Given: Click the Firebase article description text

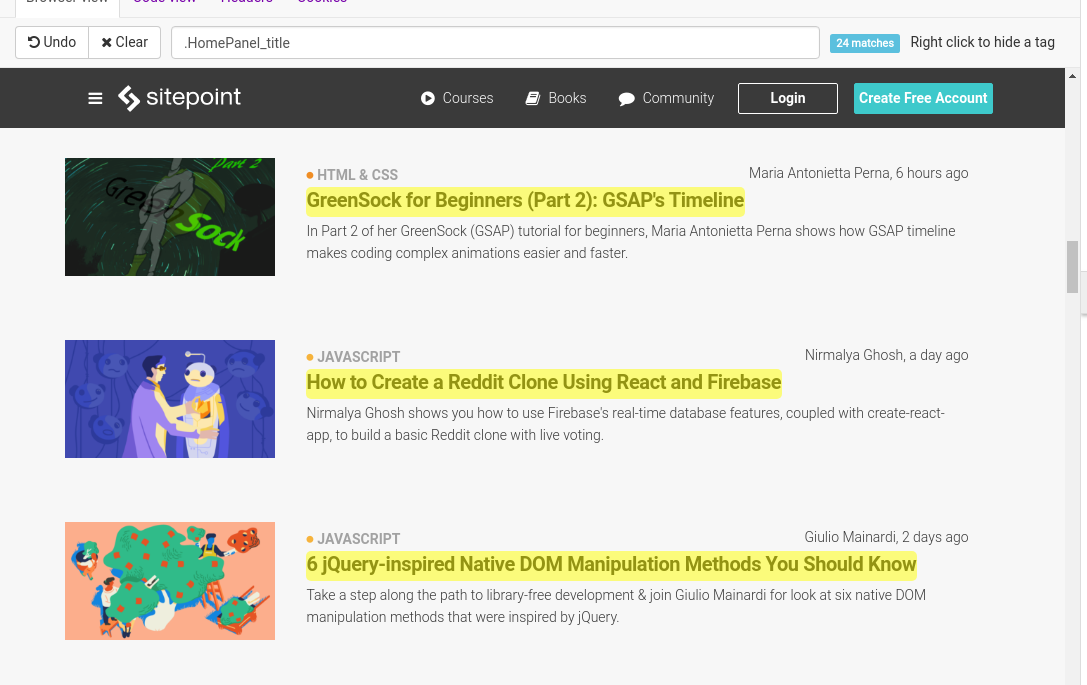Looking at the screenshot, I should [625, 424].
